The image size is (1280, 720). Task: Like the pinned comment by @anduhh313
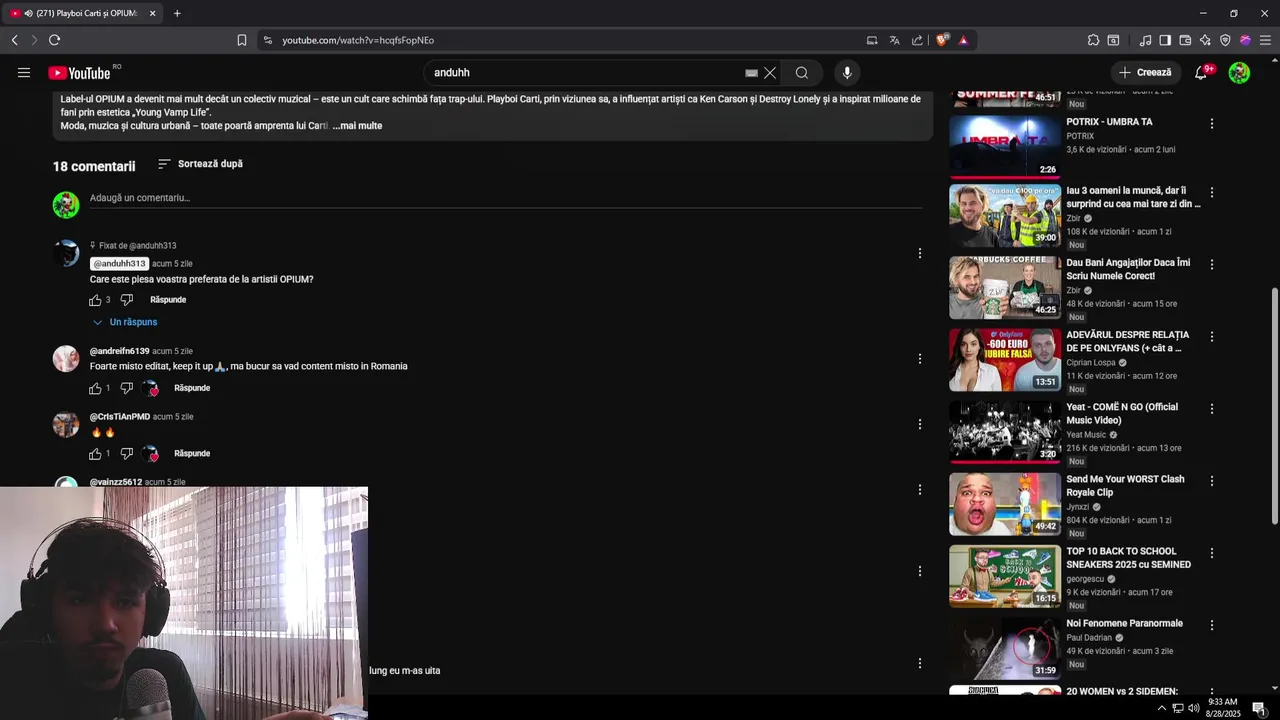click(x=95, y=300)
